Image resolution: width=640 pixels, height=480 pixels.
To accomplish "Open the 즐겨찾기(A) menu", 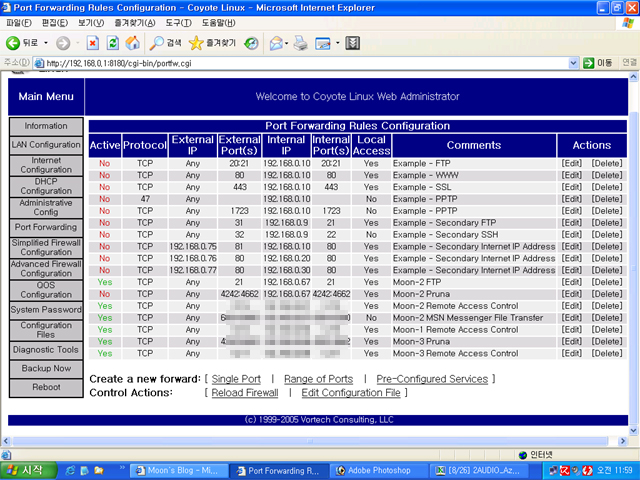I will click(135, 23).
